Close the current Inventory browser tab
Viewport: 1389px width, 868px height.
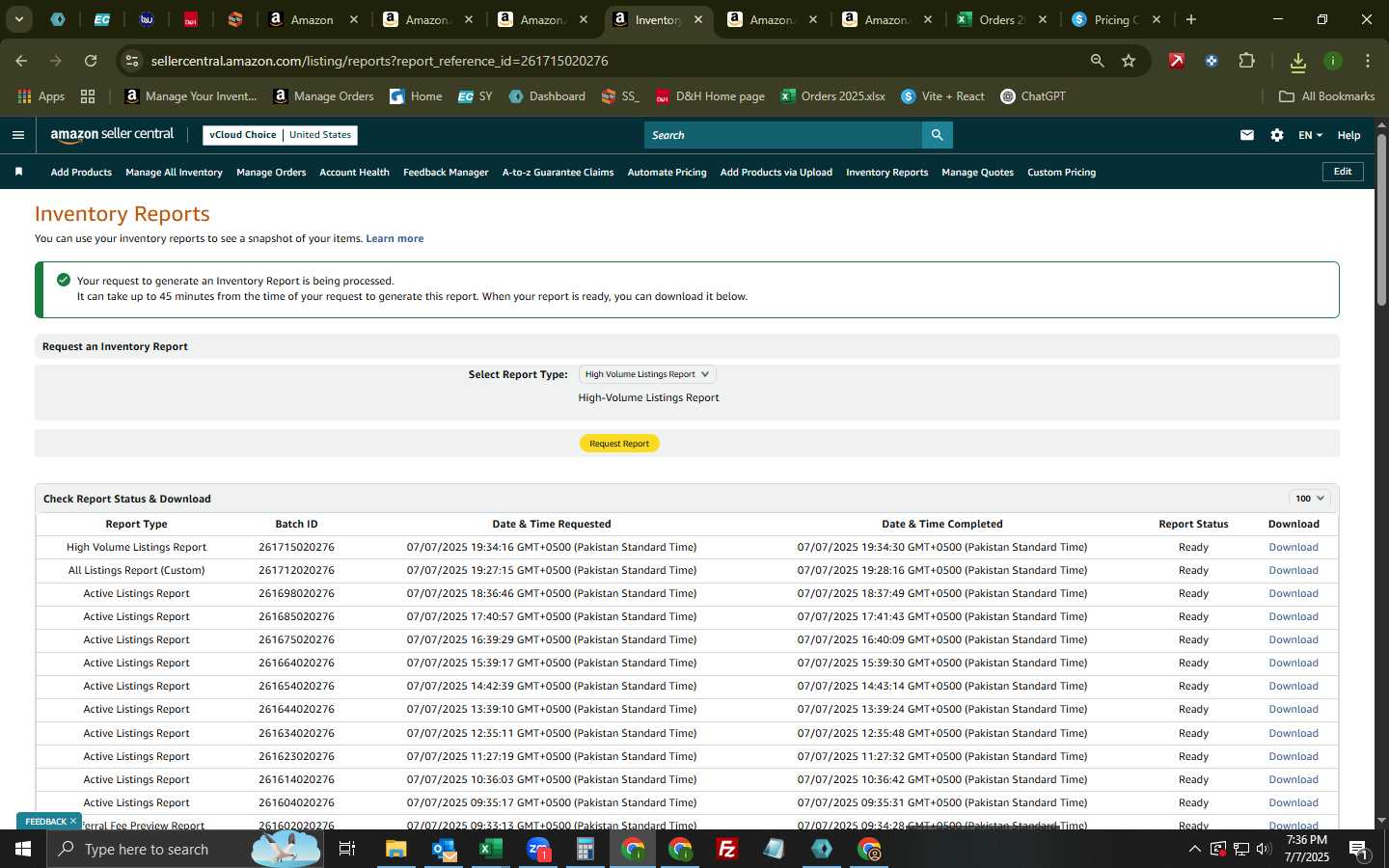(x=698, y=19)
